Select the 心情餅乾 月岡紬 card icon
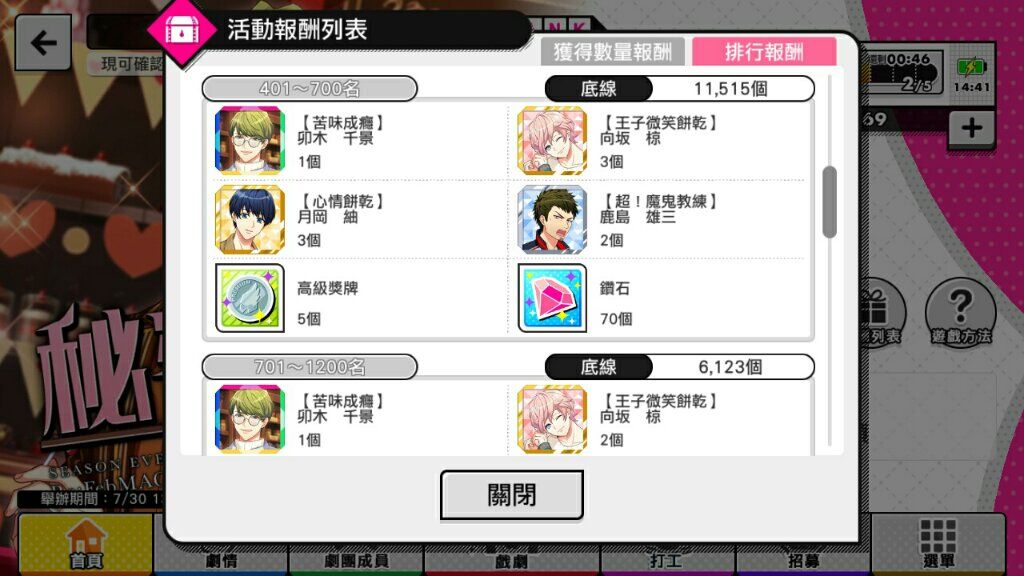The width and height of the screenshot is (1024, 576). 249,219
